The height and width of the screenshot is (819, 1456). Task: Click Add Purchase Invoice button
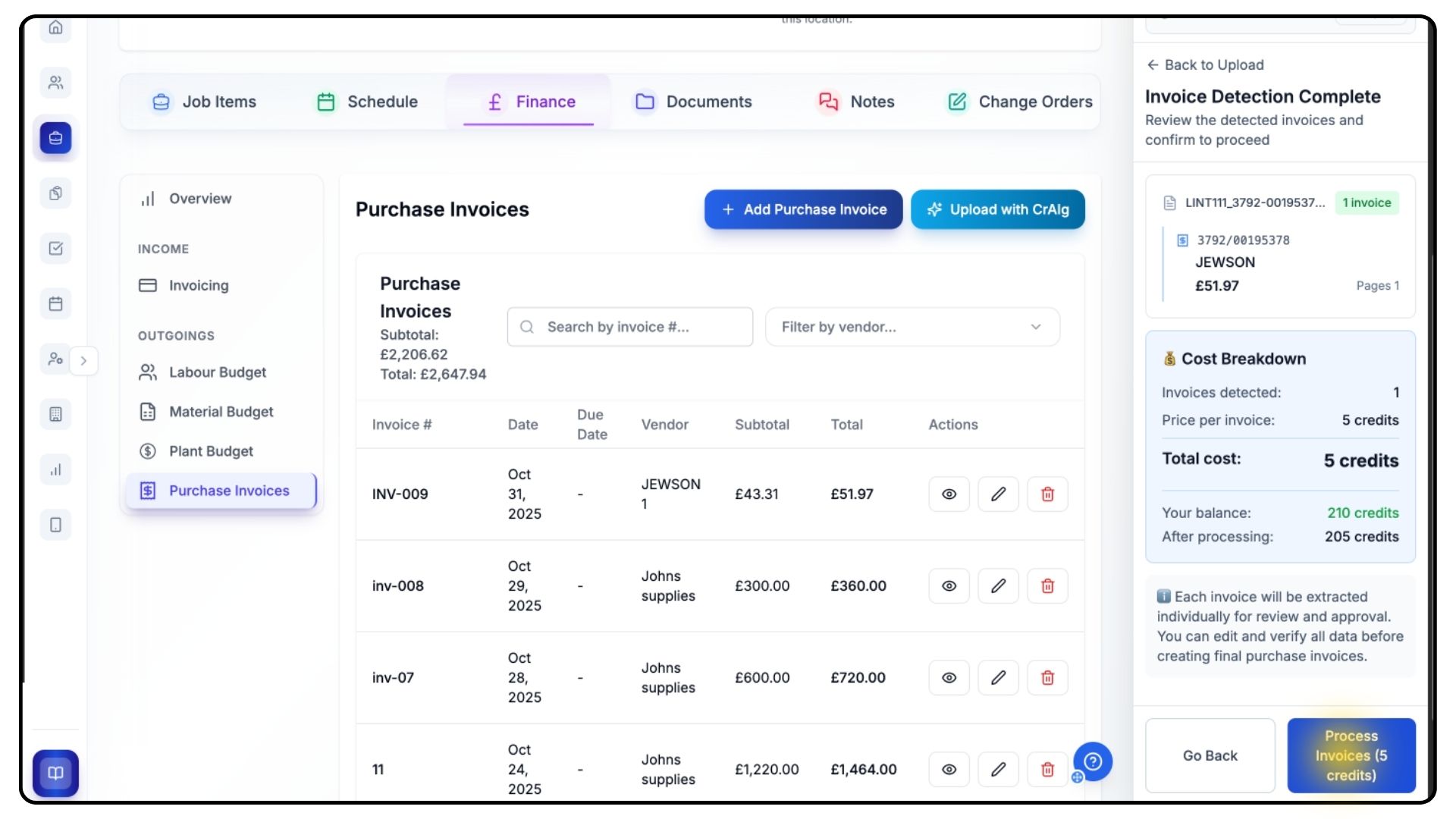pyautogui.click(x=803, y=209)
